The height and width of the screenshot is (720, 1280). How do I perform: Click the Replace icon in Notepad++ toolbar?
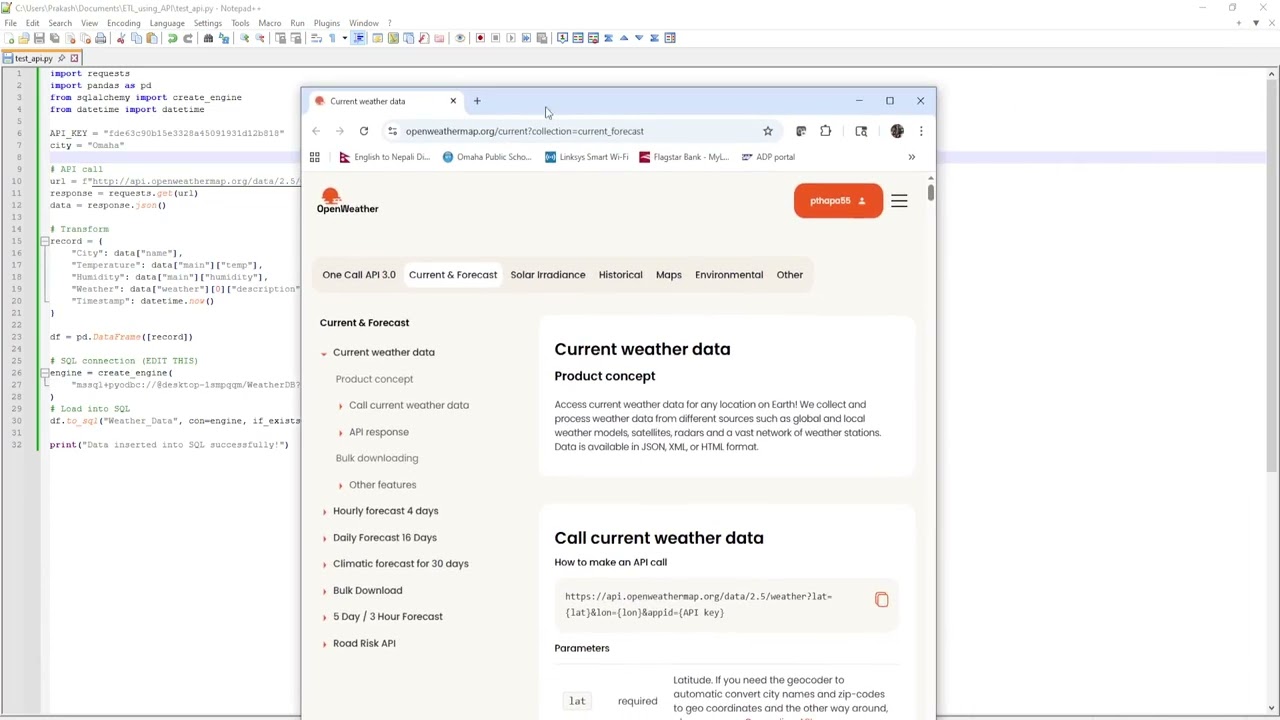tap(224, 38)
